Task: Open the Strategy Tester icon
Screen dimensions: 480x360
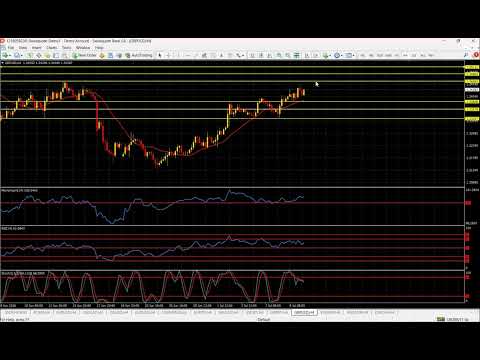Action: point(65,55)
